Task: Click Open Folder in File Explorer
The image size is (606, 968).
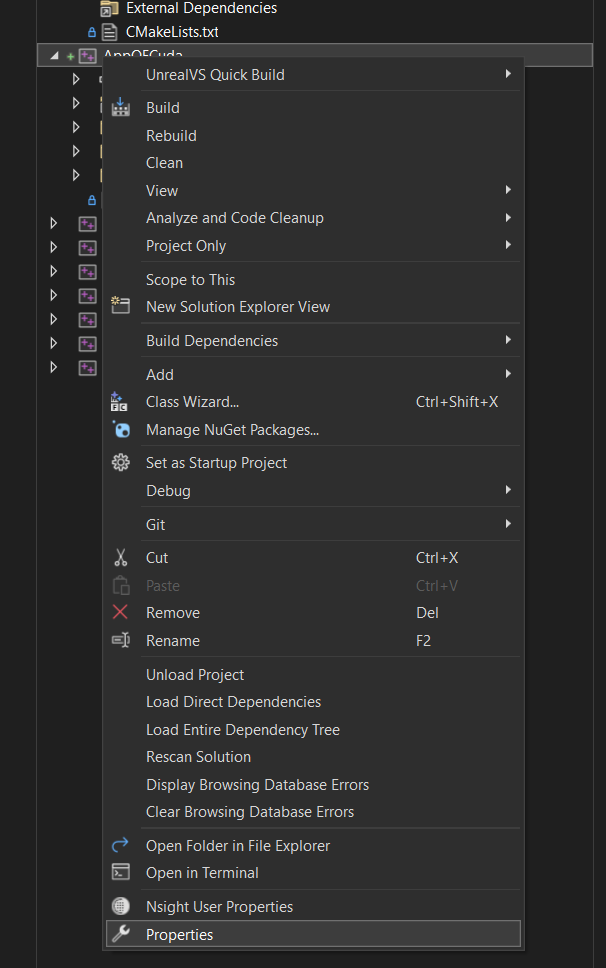Action: 238,846
